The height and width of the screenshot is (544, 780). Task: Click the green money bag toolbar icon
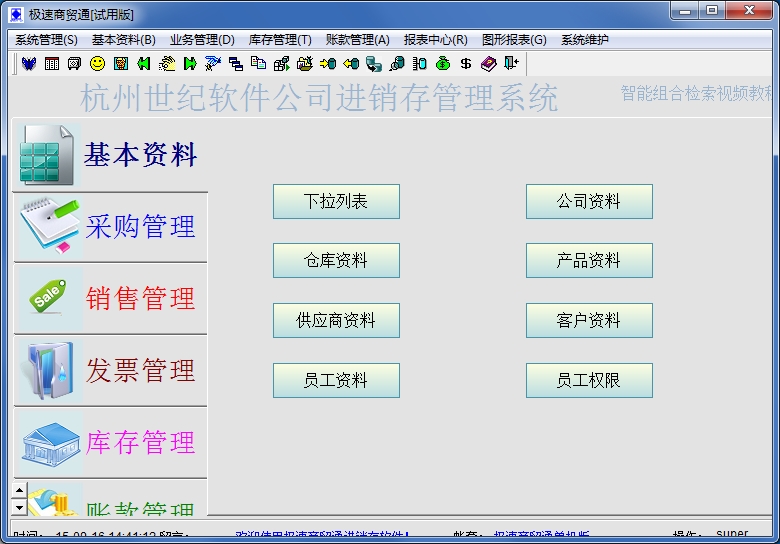[x=443, y=63]
